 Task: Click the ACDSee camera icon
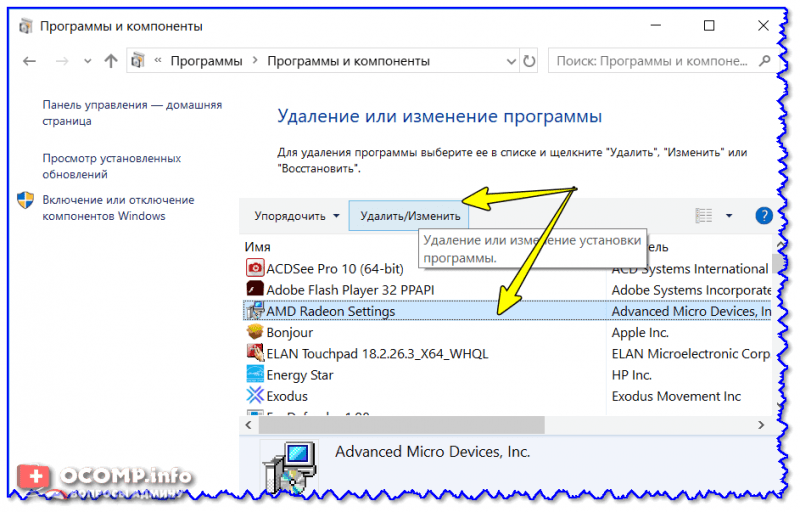[x=255, y=267]
